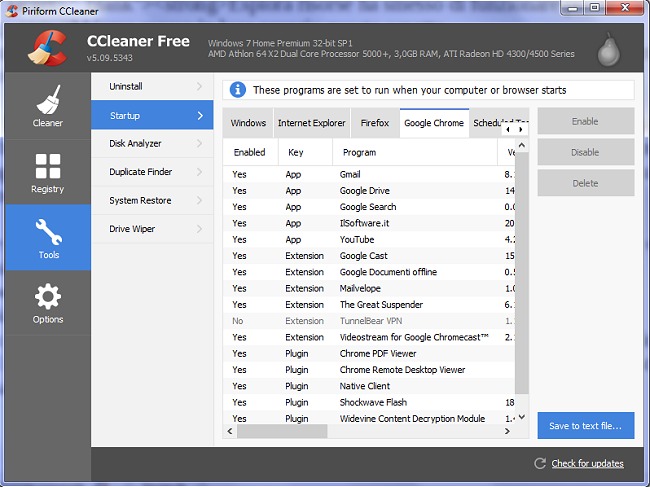Click the horizontal scrollbar thumb
Screen dimensions: 650x487
tap(282, 431)
